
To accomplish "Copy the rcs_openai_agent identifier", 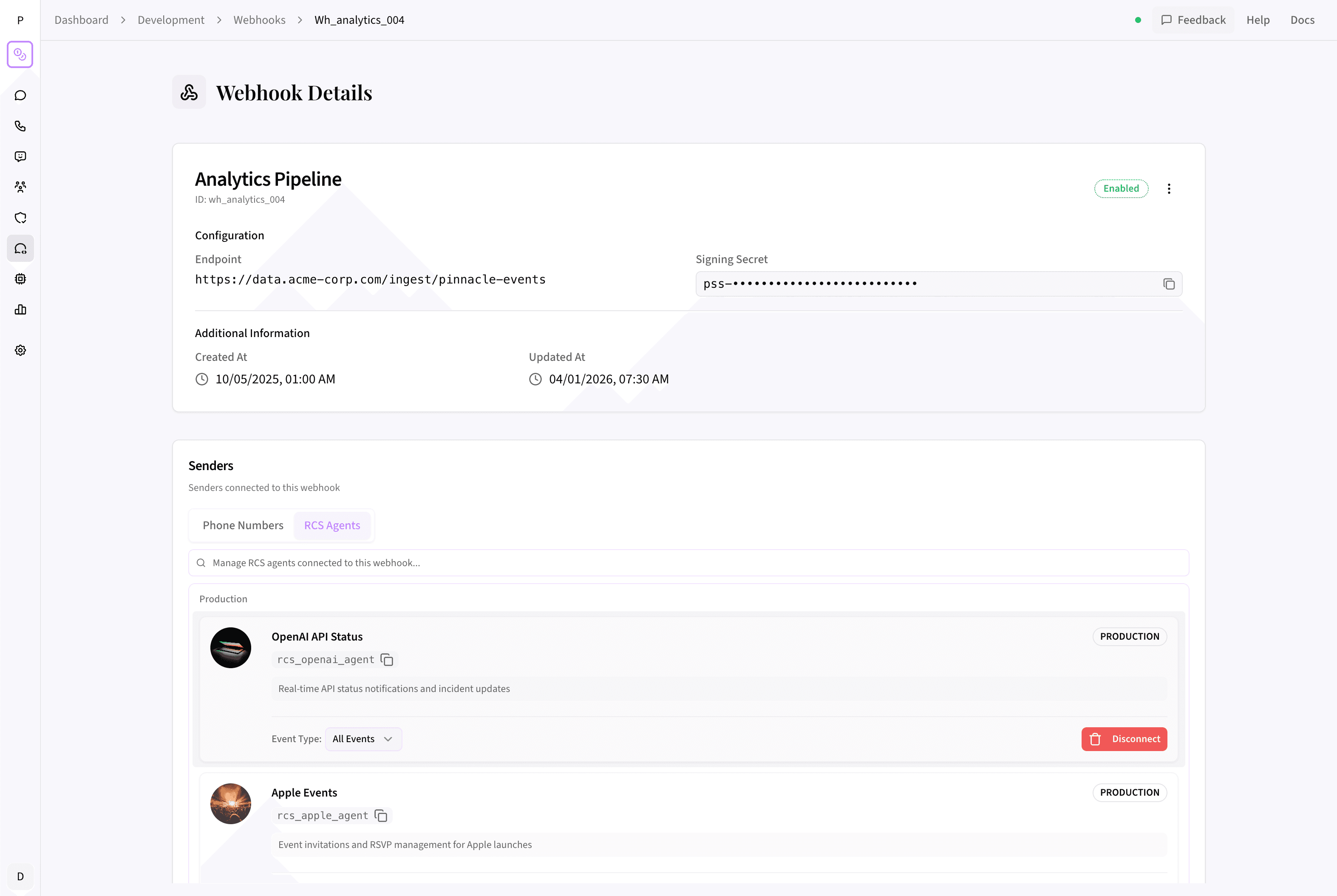I will tap(387, 659).
